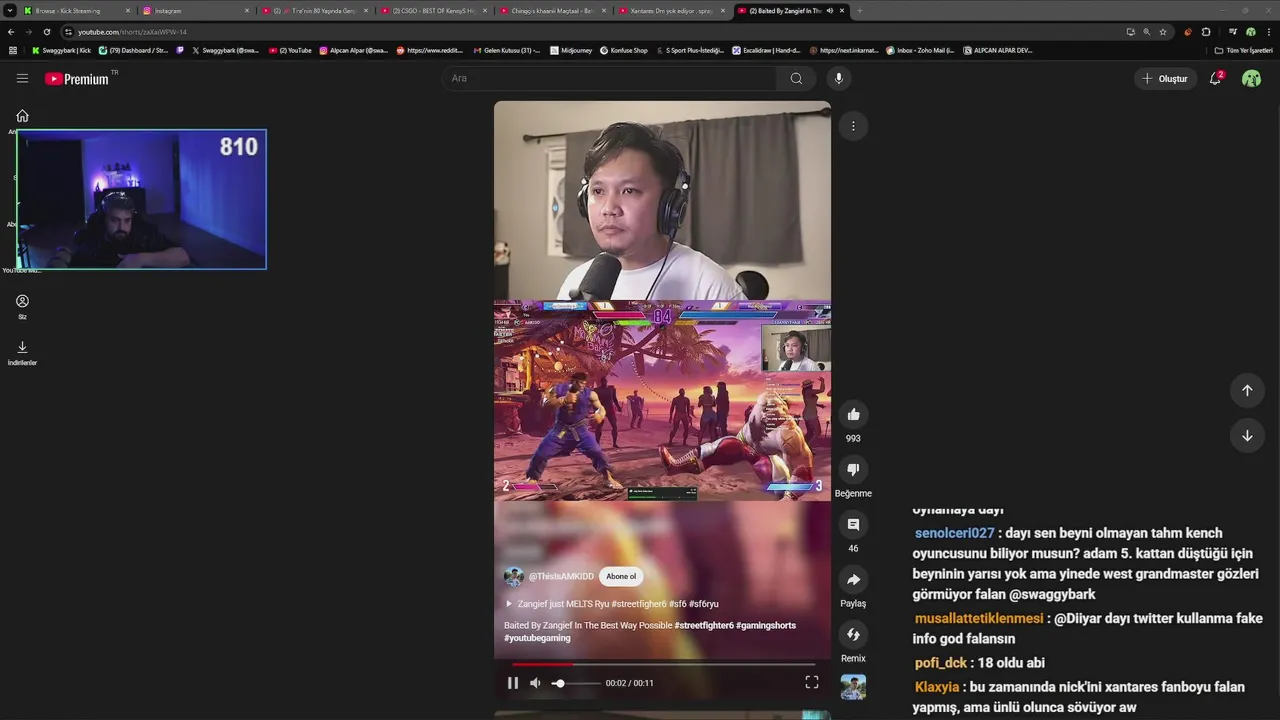Viewport: 1280px width, 720px height.
Task: Switch to the 'Chinggis khaanii Magtaal' tab
Action: [x=552, y=10]
